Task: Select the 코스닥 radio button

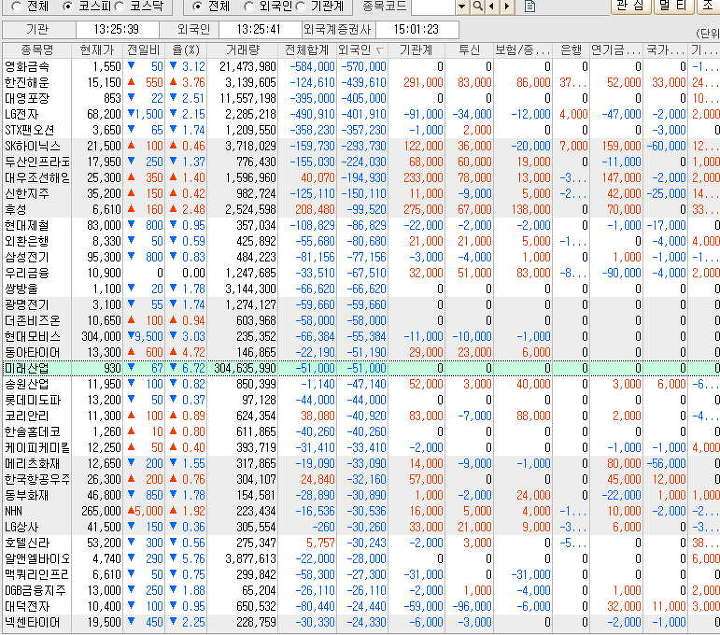Action: click(x=120, y=6)
